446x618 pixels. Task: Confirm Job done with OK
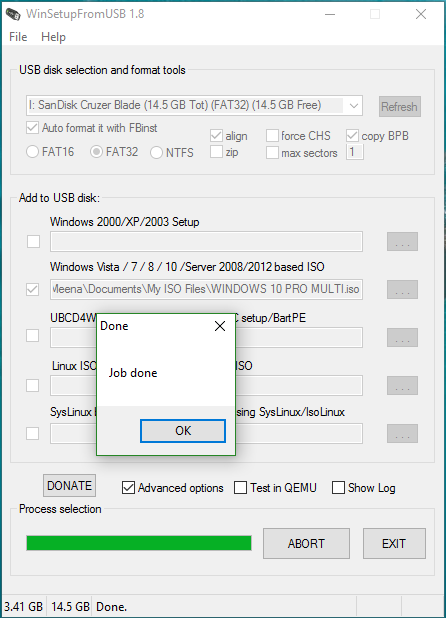183,431
